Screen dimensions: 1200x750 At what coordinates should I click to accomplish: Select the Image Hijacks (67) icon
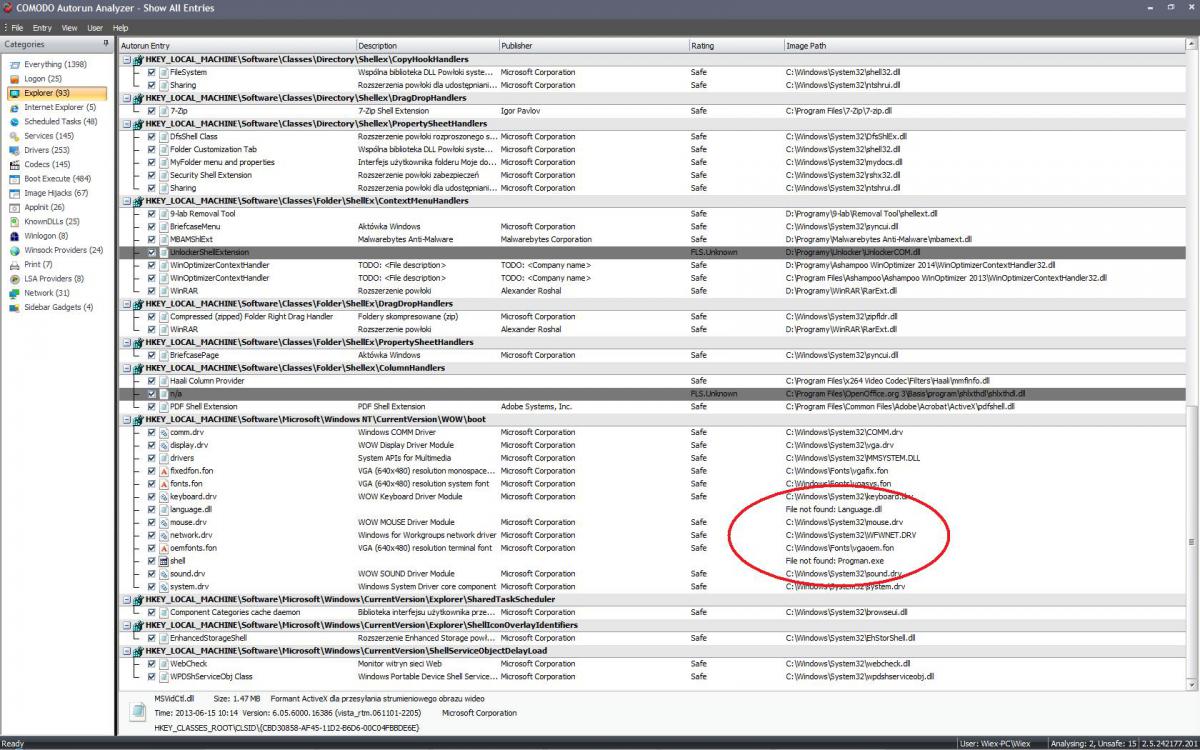(x=14, y=193)
